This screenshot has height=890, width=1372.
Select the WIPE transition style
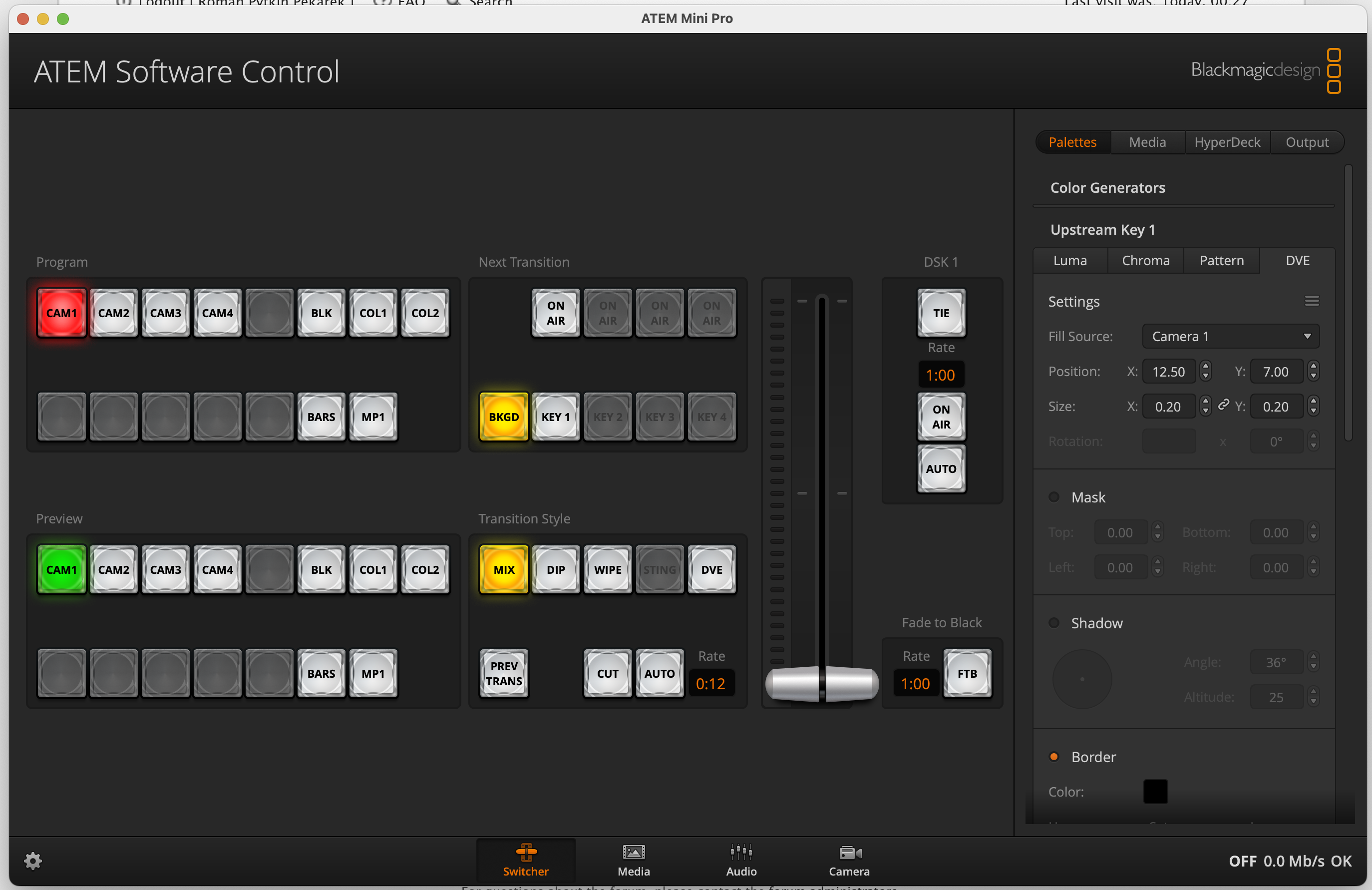[x=608, y=570]
